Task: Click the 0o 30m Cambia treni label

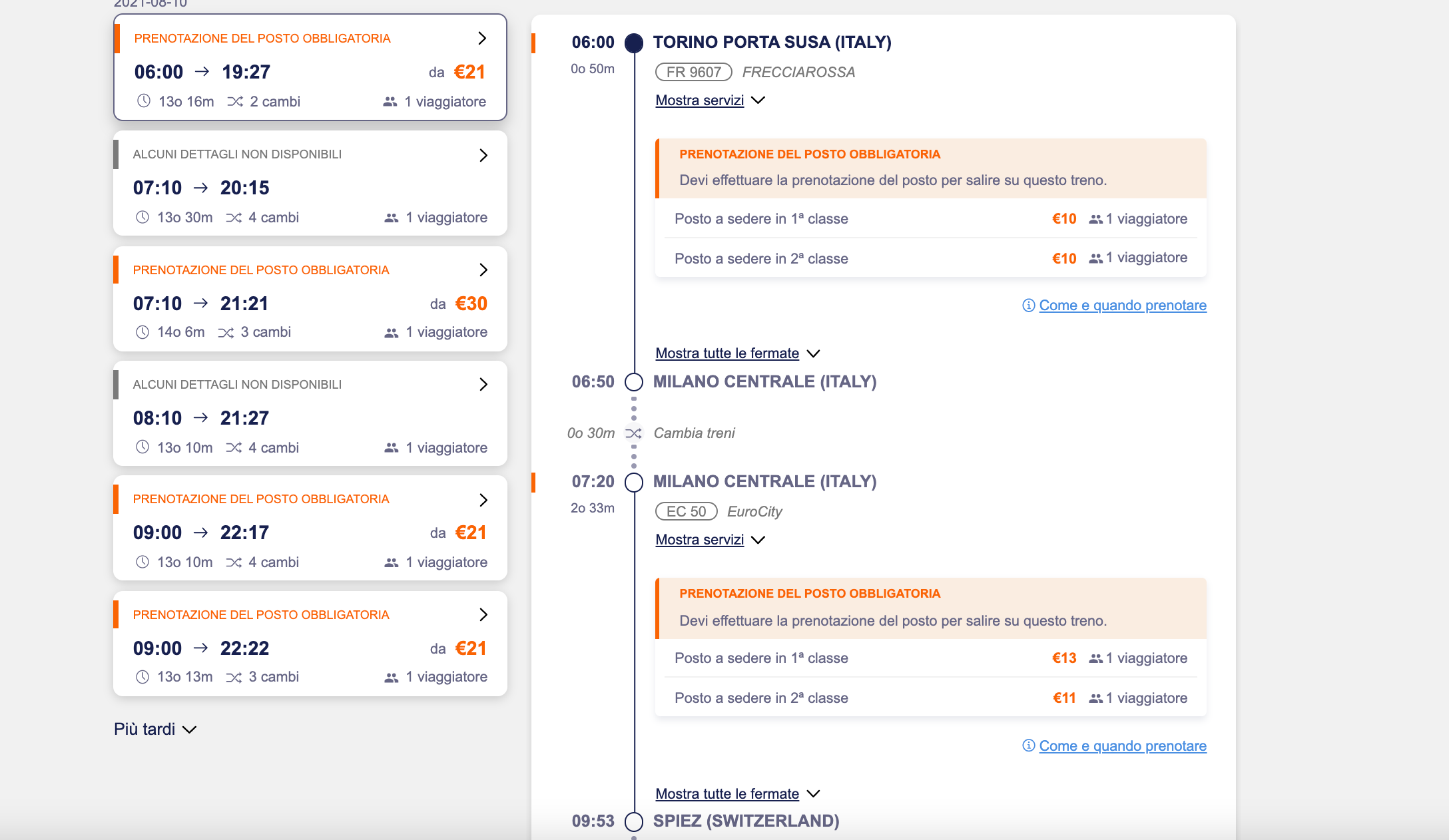Action: [651, 433]
